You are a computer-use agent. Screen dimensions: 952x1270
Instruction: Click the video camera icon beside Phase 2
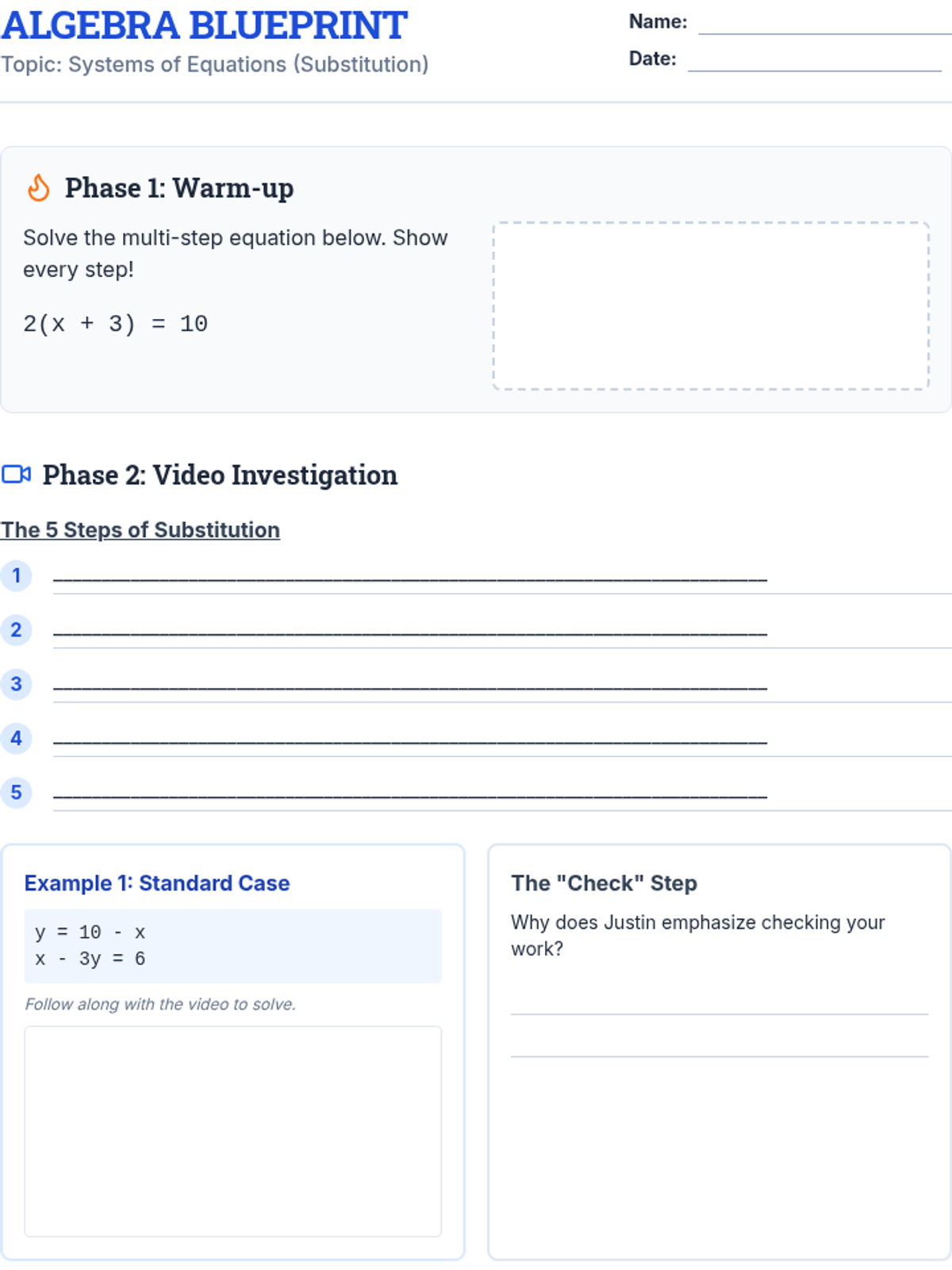(16, 475)
